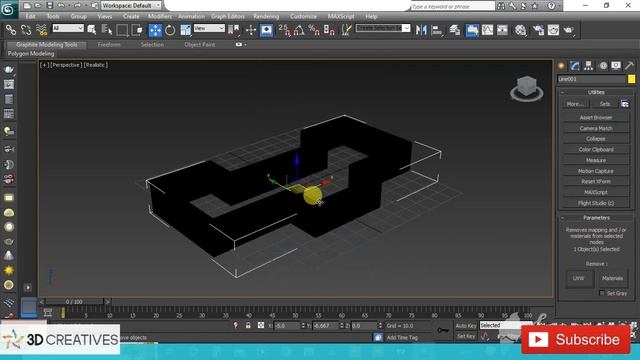Open the Perspective viewport label menu
The width and height of the screenshot is (640, 360).
(x=65, y=65)
